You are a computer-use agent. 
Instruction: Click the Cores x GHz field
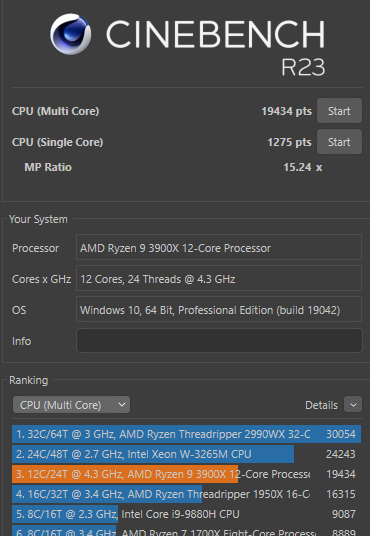coord(219,279)
